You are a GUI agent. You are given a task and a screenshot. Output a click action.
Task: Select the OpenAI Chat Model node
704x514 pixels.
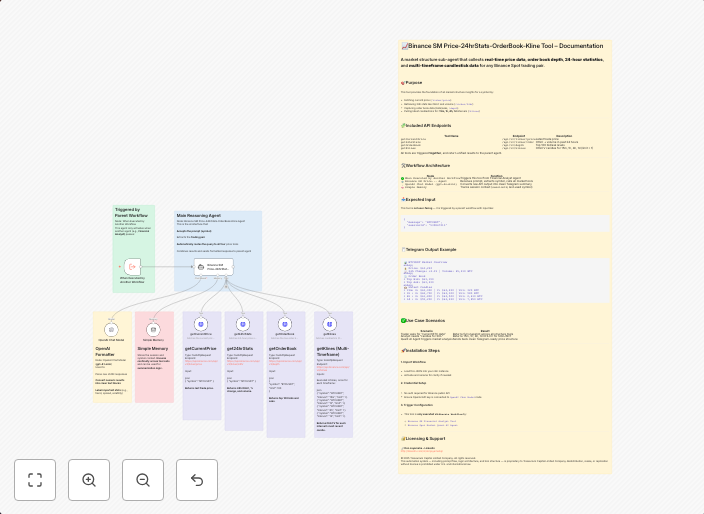111,328
